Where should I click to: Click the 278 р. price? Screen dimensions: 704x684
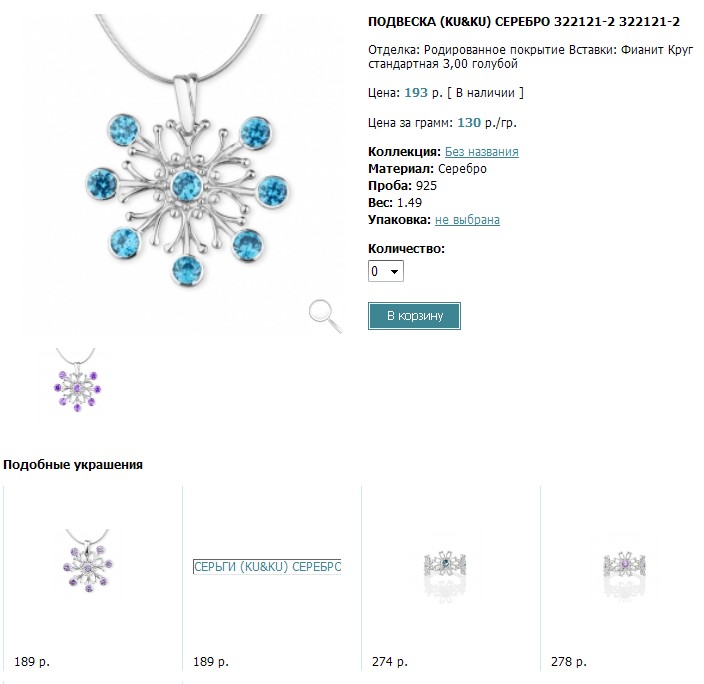569,662
